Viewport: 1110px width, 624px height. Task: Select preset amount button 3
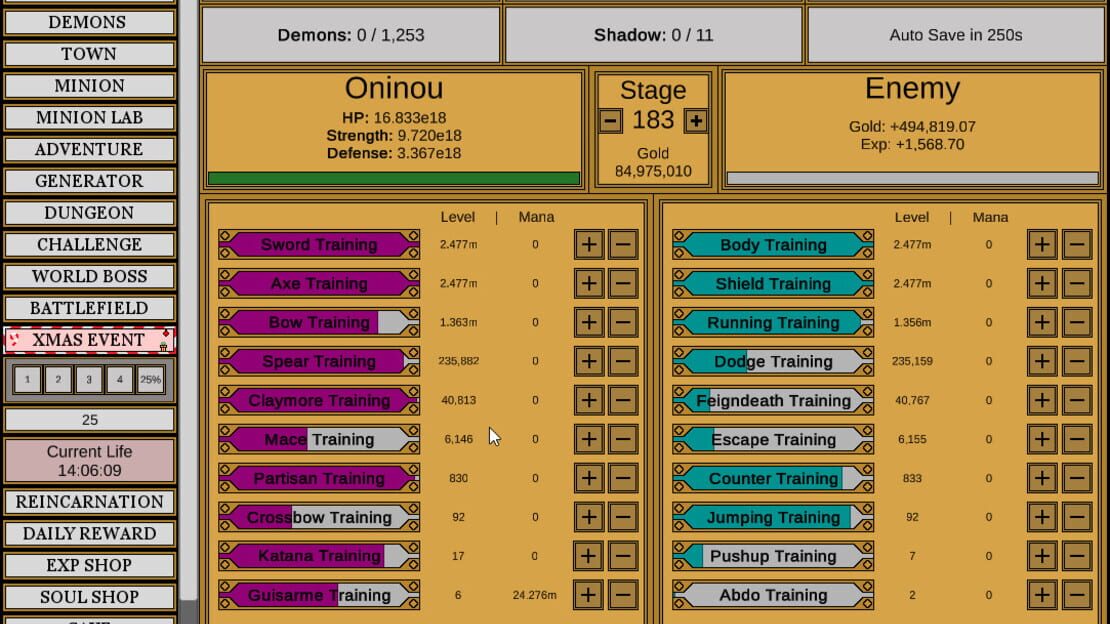(89, 380)
